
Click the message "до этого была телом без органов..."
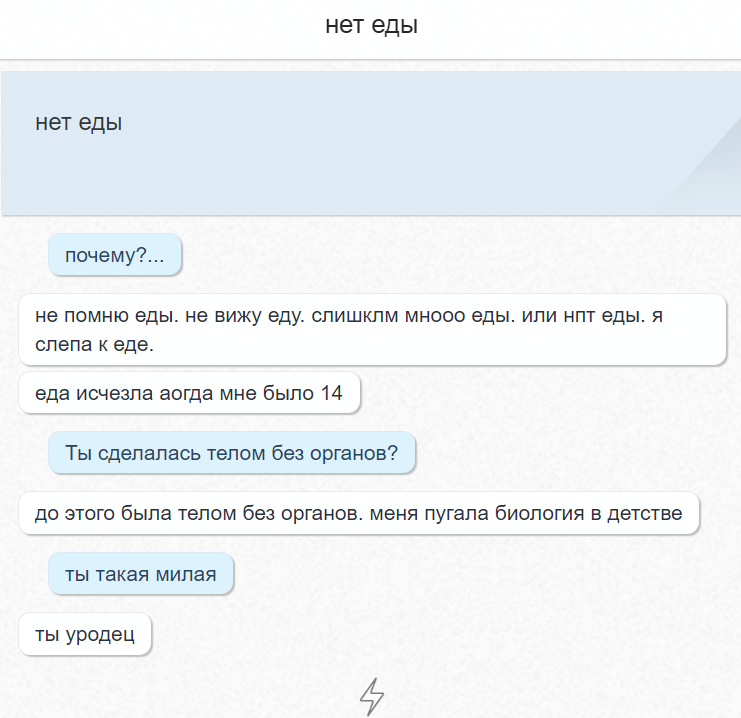(359, 513)
